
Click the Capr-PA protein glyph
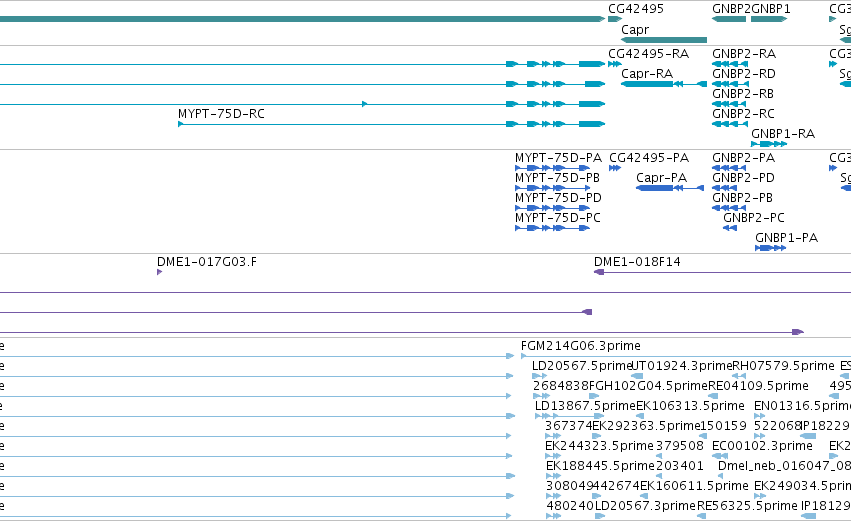[670, 188]
